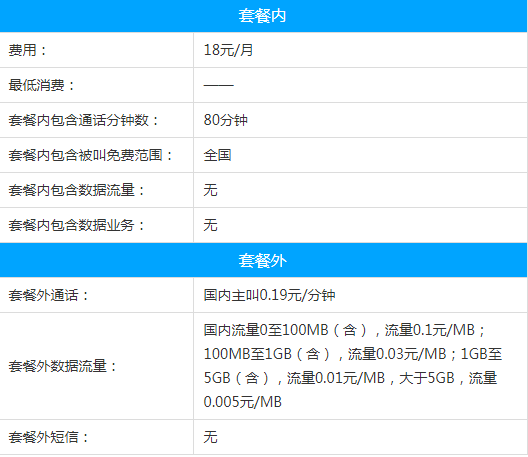The image size is (528, 457).
Task: Select the 套餐内包含数据流量： label
Action: click(x=76, y=190)
